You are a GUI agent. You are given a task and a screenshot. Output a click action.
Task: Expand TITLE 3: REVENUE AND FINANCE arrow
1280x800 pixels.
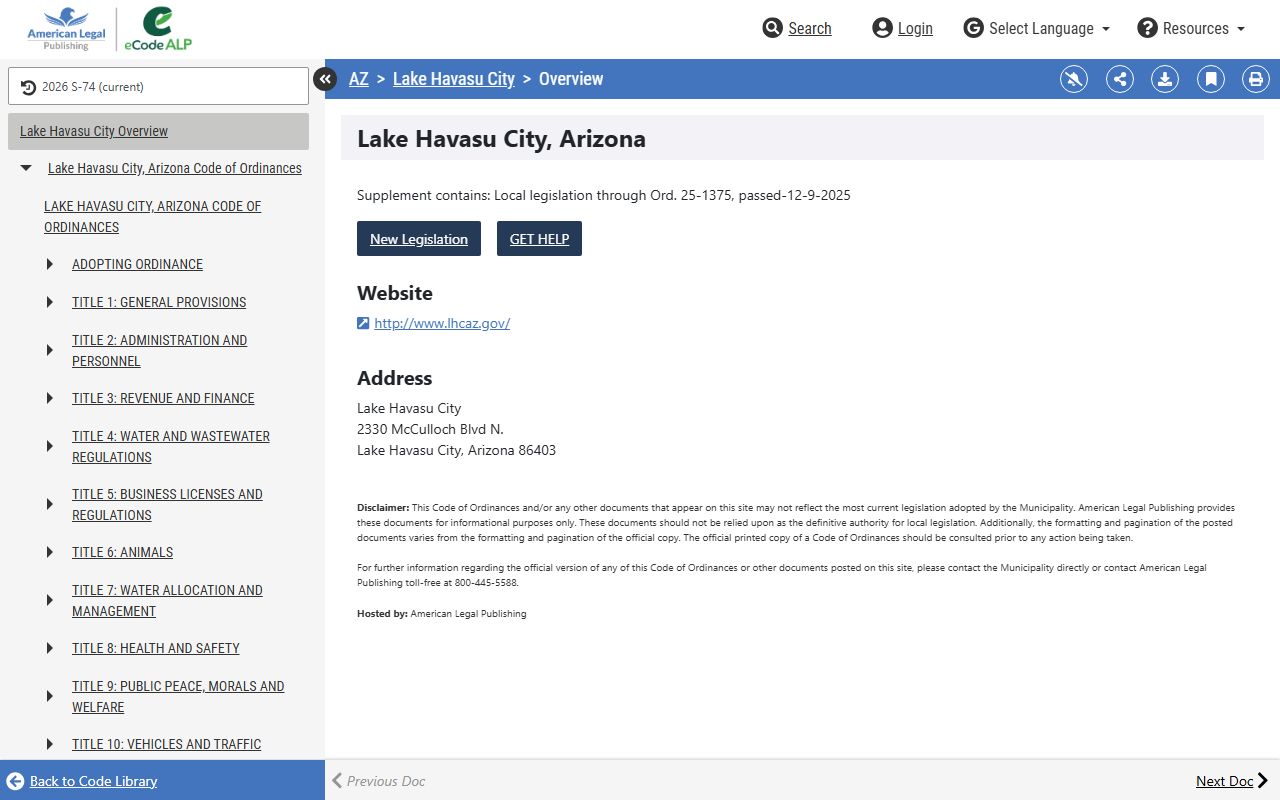tap(50, 399)
